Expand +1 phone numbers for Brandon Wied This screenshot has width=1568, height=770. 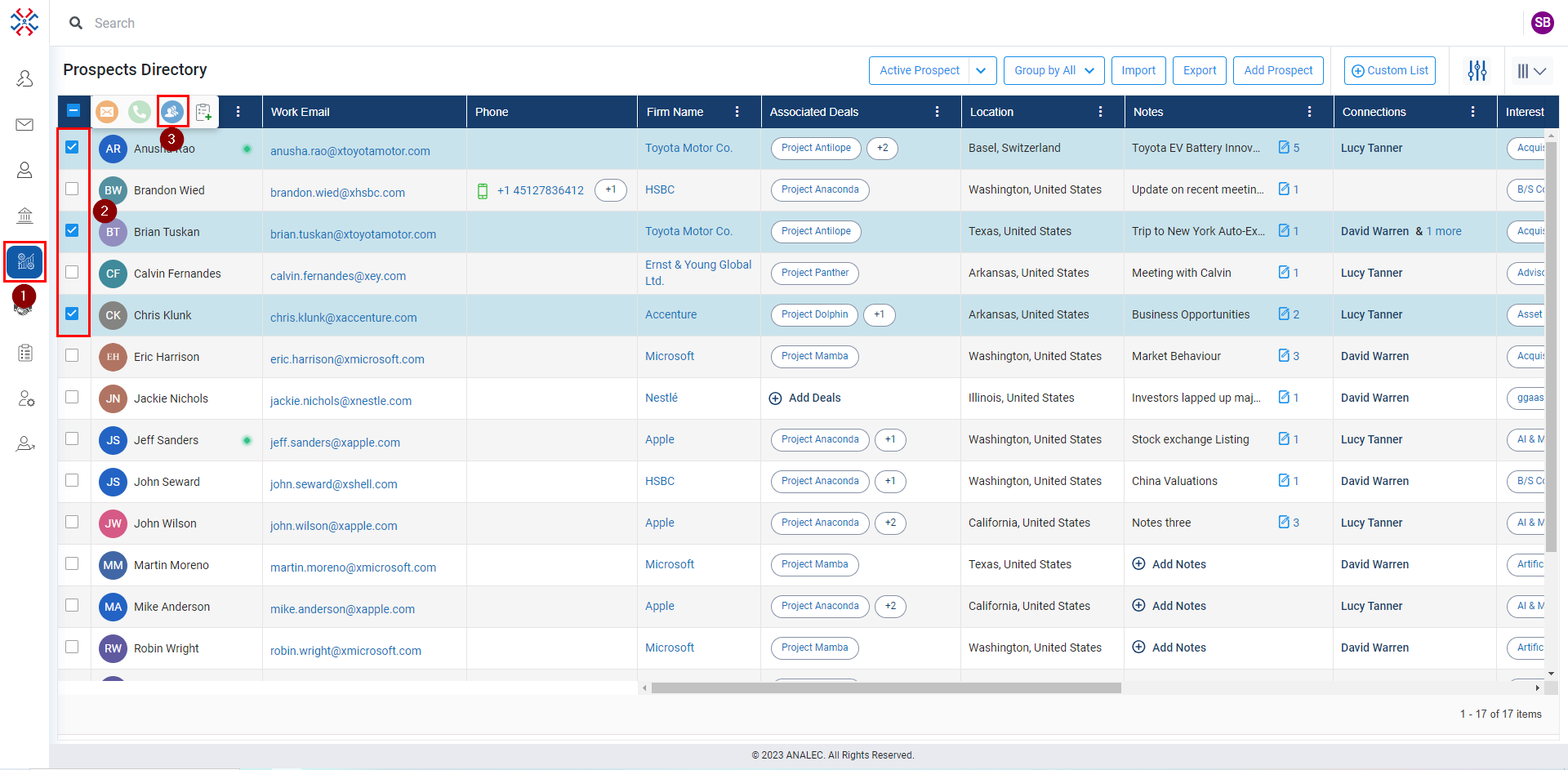(x=611, y=189)
